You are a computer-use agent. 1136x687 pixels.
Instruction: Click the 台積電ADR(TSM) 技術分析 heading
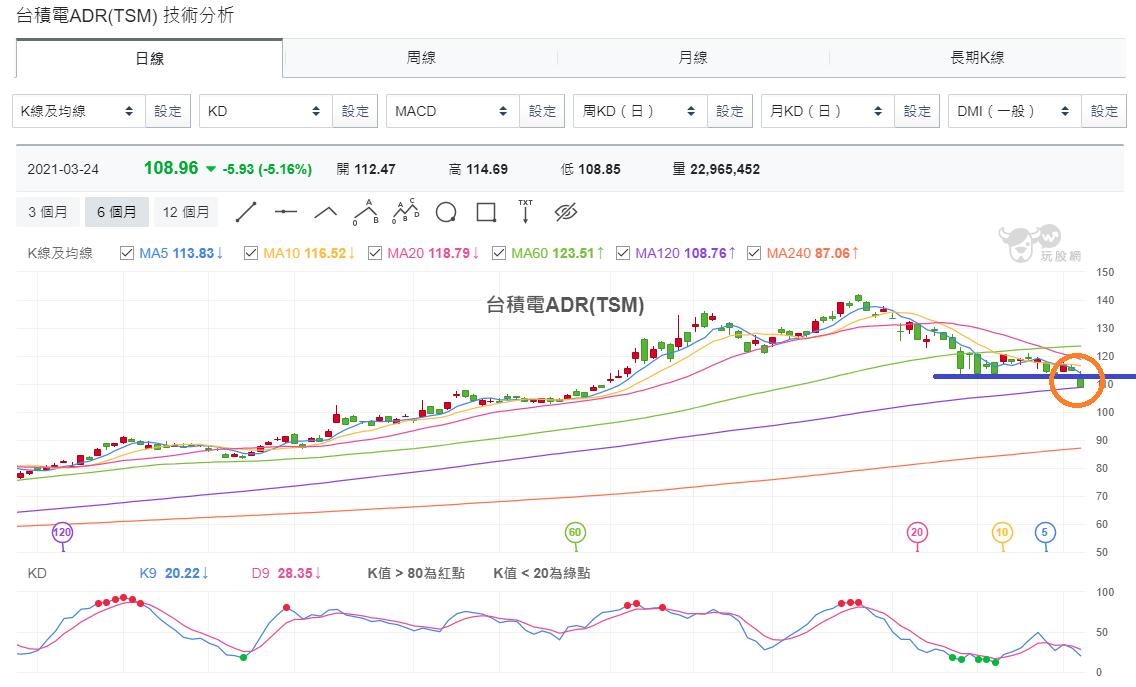[125, 15]
